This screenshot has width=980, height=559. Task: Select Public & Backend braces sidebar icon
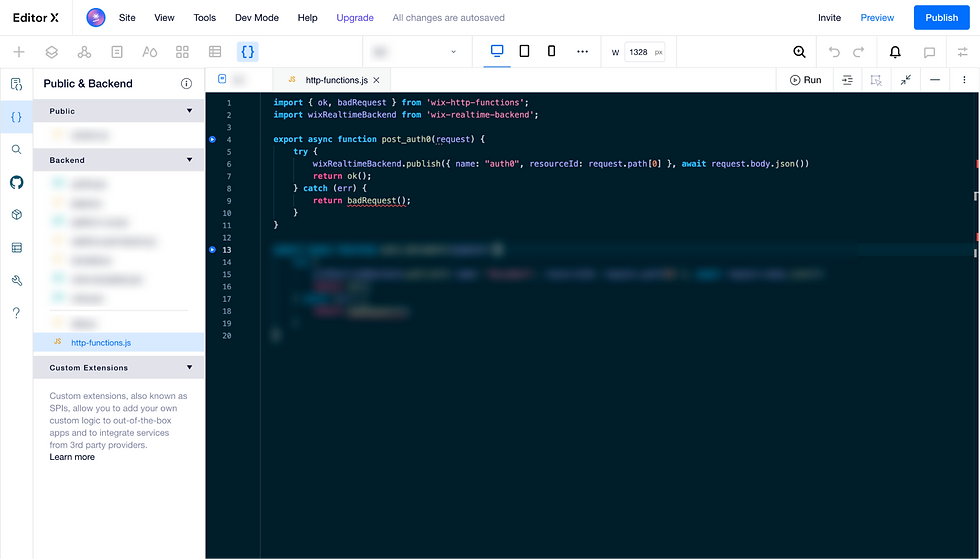coord(16,117)
